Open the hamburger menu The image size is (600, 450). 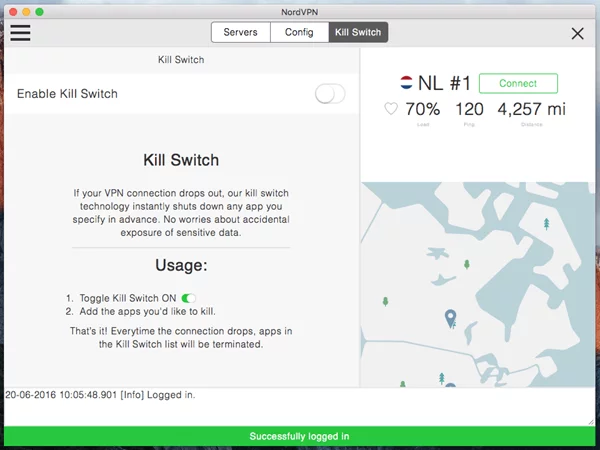(x=20, y=33)
